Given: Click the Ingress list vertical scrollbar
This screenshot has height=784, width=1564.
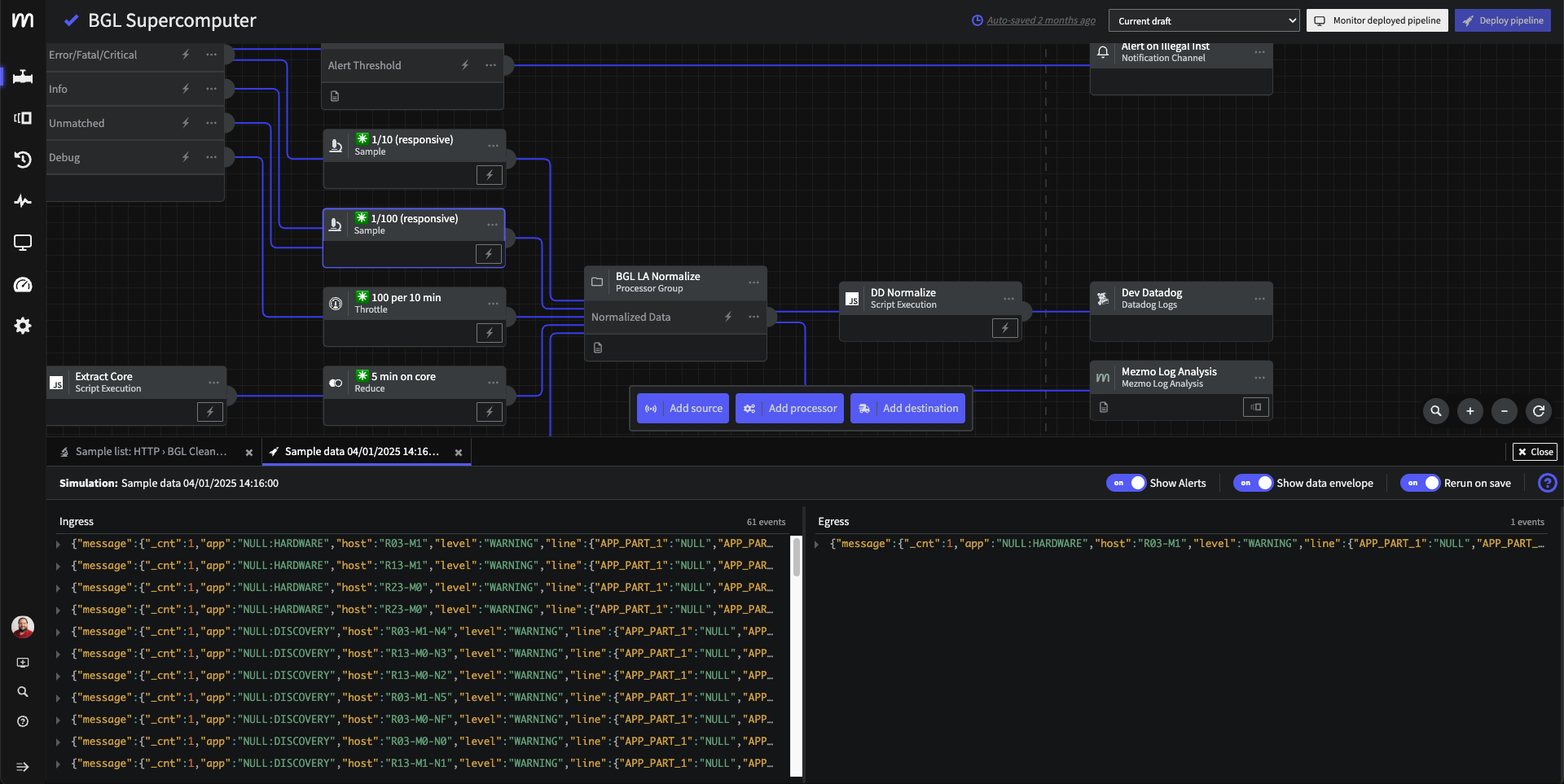Looking at the screenshot, I should tap(797, 557).
